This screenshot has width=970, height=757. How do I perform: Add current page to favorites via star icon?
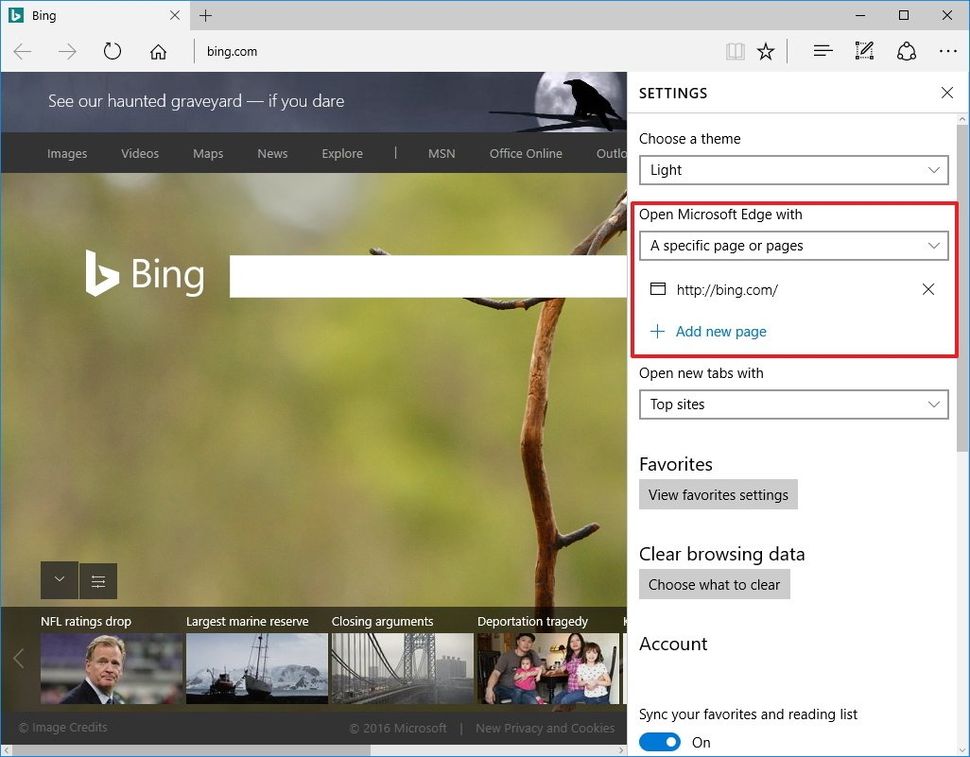765,50
